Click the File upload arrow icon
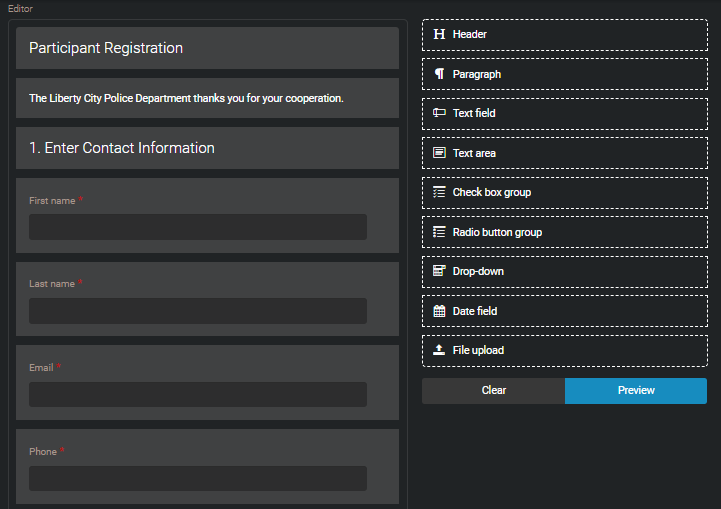This screenshot has width=721, height=509. pos(439,350)
